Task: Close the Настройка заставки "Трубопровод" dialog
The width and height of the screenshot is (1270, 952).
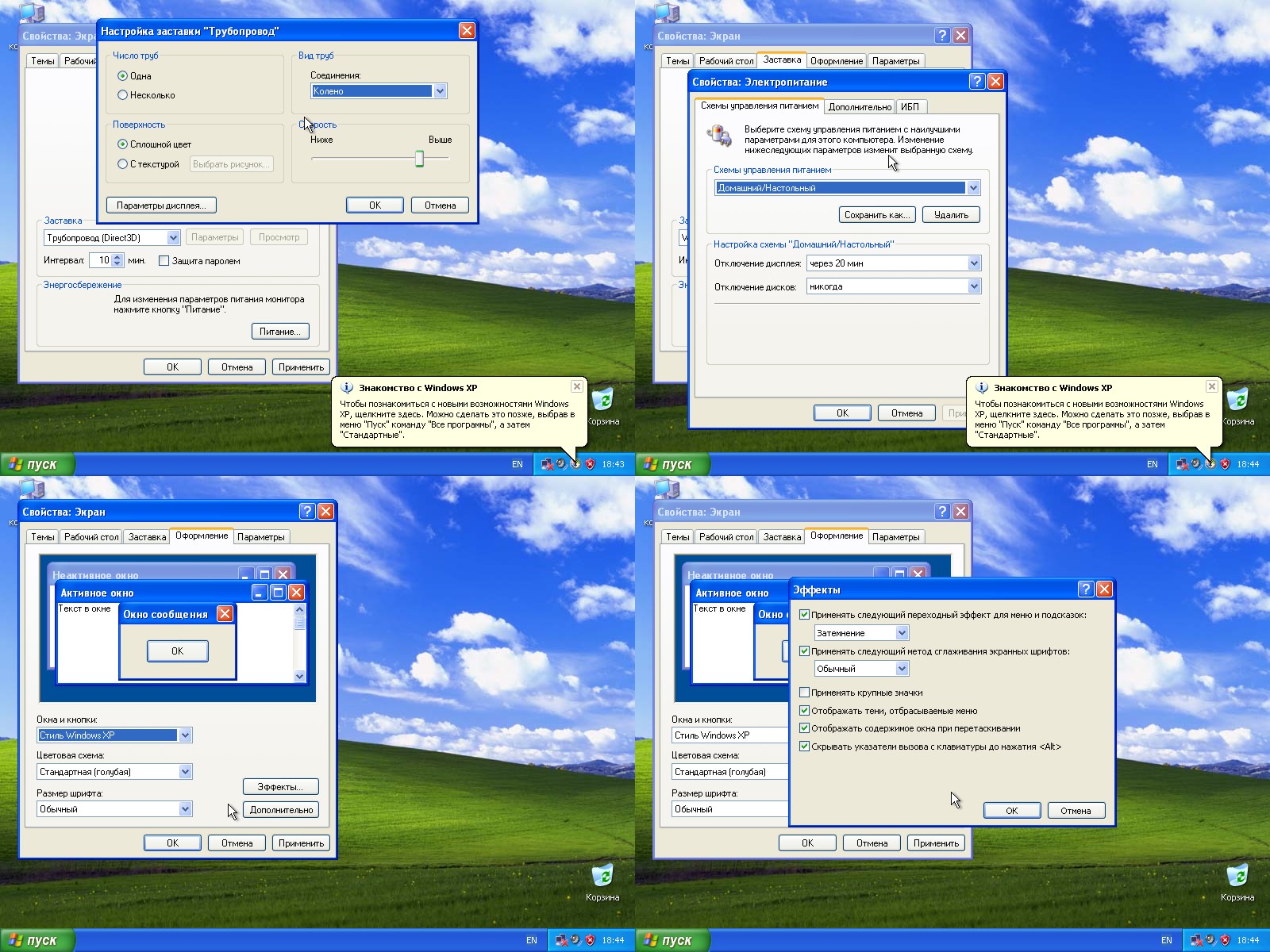Action: 467,30
